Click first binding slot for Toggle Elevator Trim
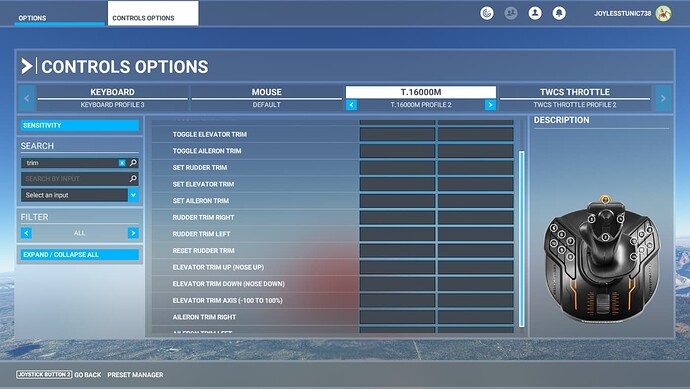690x389 pixels. [x=397, y=134]
